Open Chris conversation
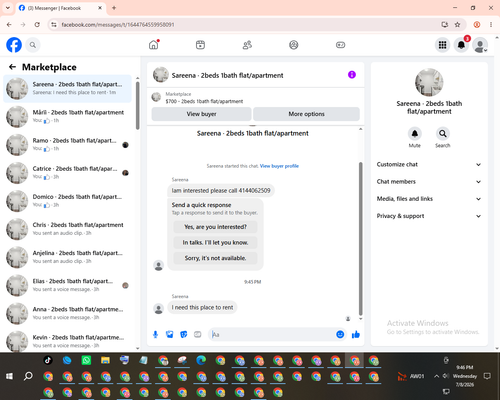 (67, 229)
